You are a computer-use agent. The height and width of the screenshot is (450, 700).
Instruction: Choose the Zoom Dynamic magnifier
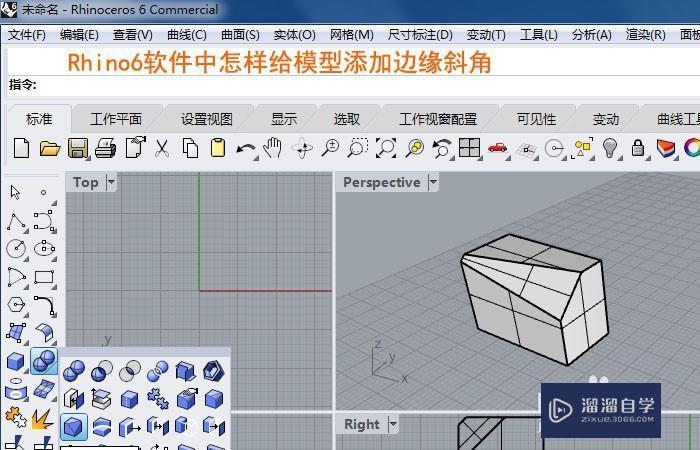coord(330,148)
